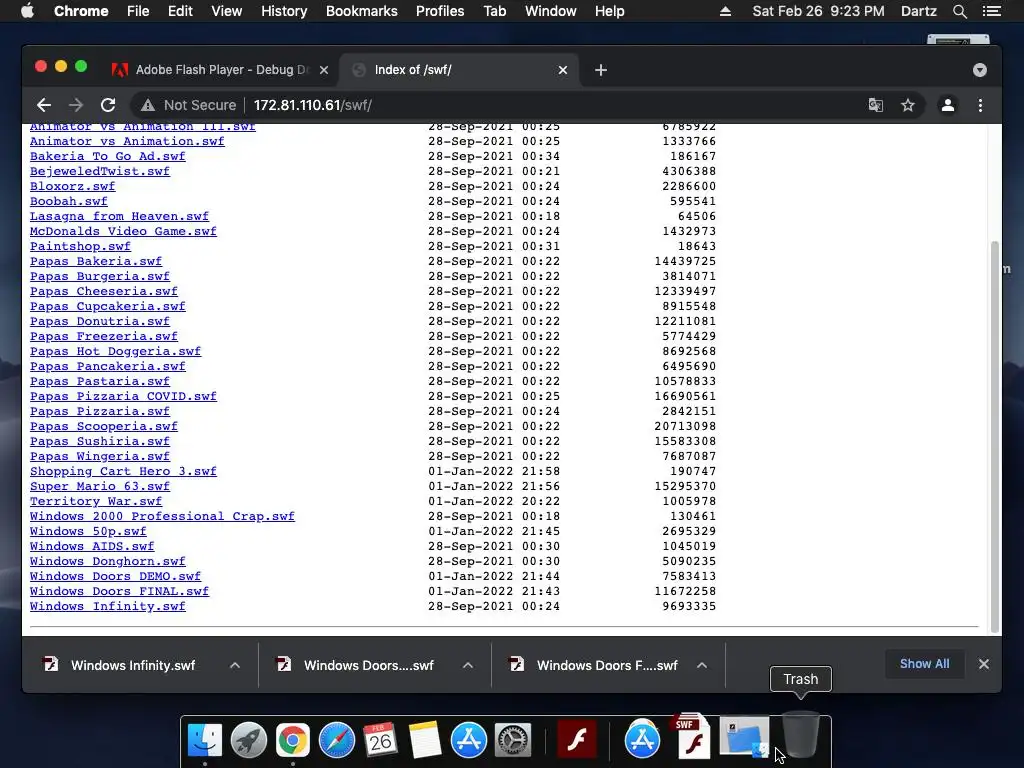The image size is (1024, 768).
Task: Open Windows_Infinity.swf link in listing
Action: (108, 607)
